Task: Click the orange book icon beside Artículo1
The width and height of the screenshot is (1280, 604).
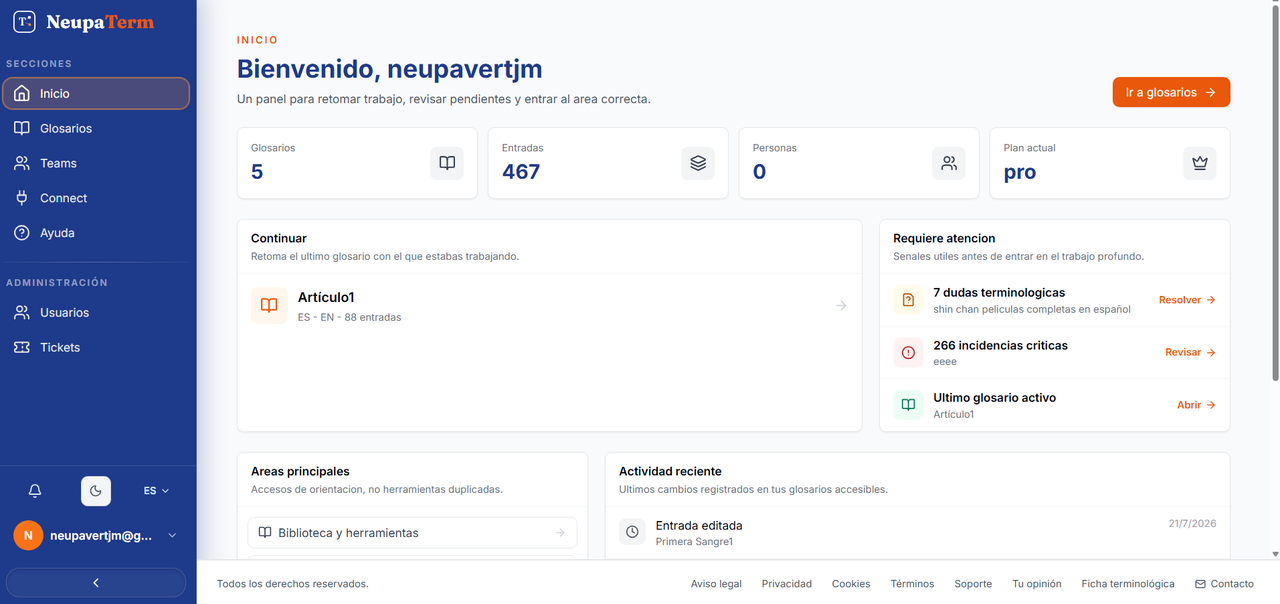Action: [269, 306]
